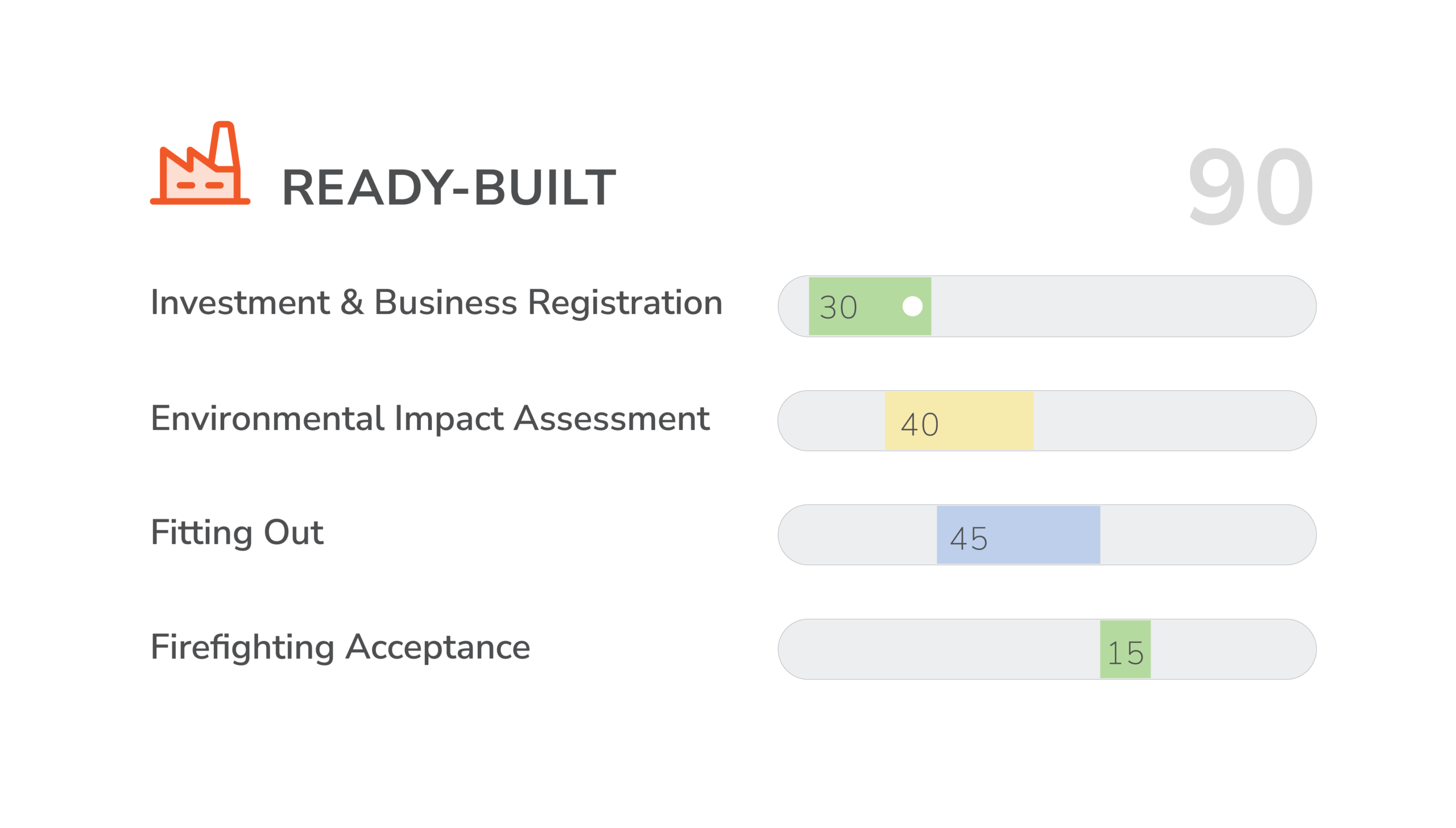Select the Fitting Out label
1456x828 pixels.
237,533
